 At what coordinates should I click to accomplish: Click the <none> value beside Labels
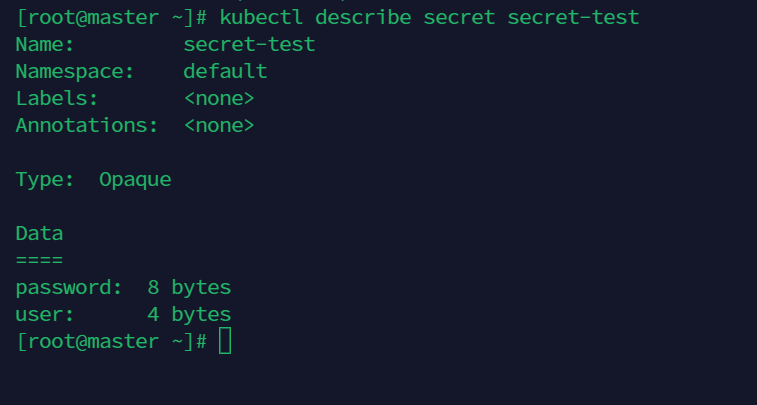(x=219, y=99)
